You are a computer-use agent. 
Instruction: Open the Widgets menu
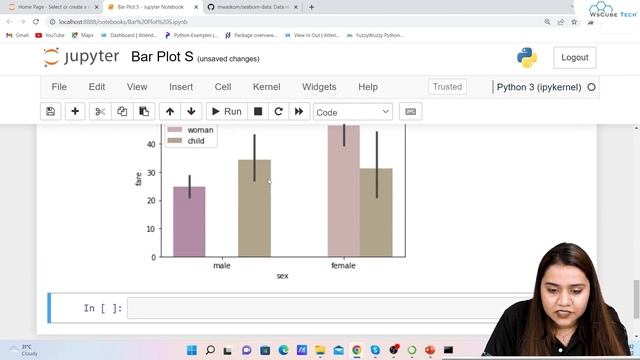319,87
